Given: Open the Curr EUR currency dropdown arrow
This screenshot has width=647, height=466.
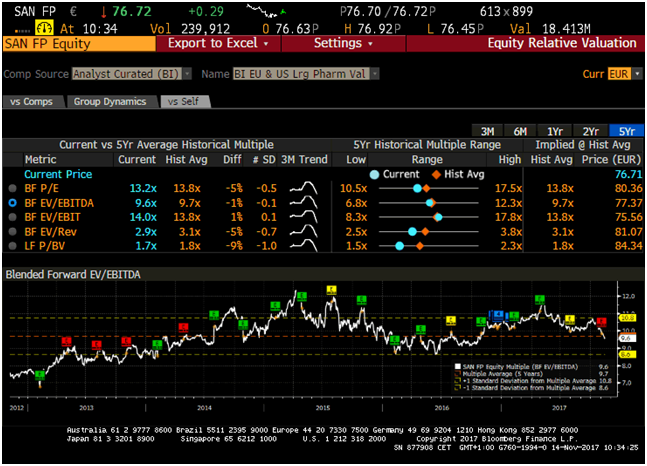Looking at the screenshot, I should (638, 74).
